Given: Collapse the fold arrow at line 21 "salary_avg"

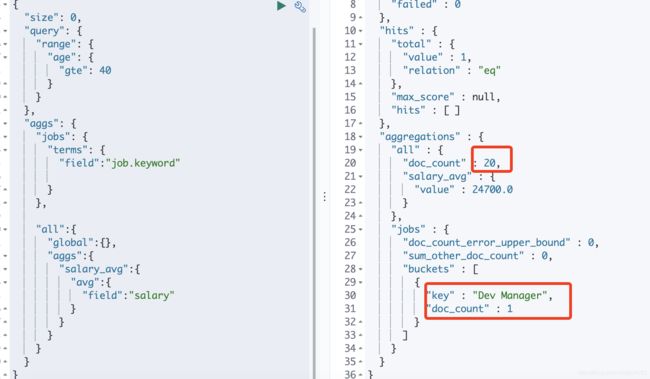Looking at the screenshot, I should coord(361,176).
